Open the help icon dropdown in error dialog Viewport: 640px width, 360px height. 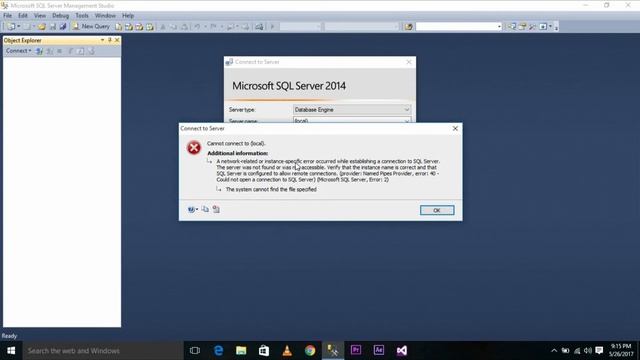193,209
